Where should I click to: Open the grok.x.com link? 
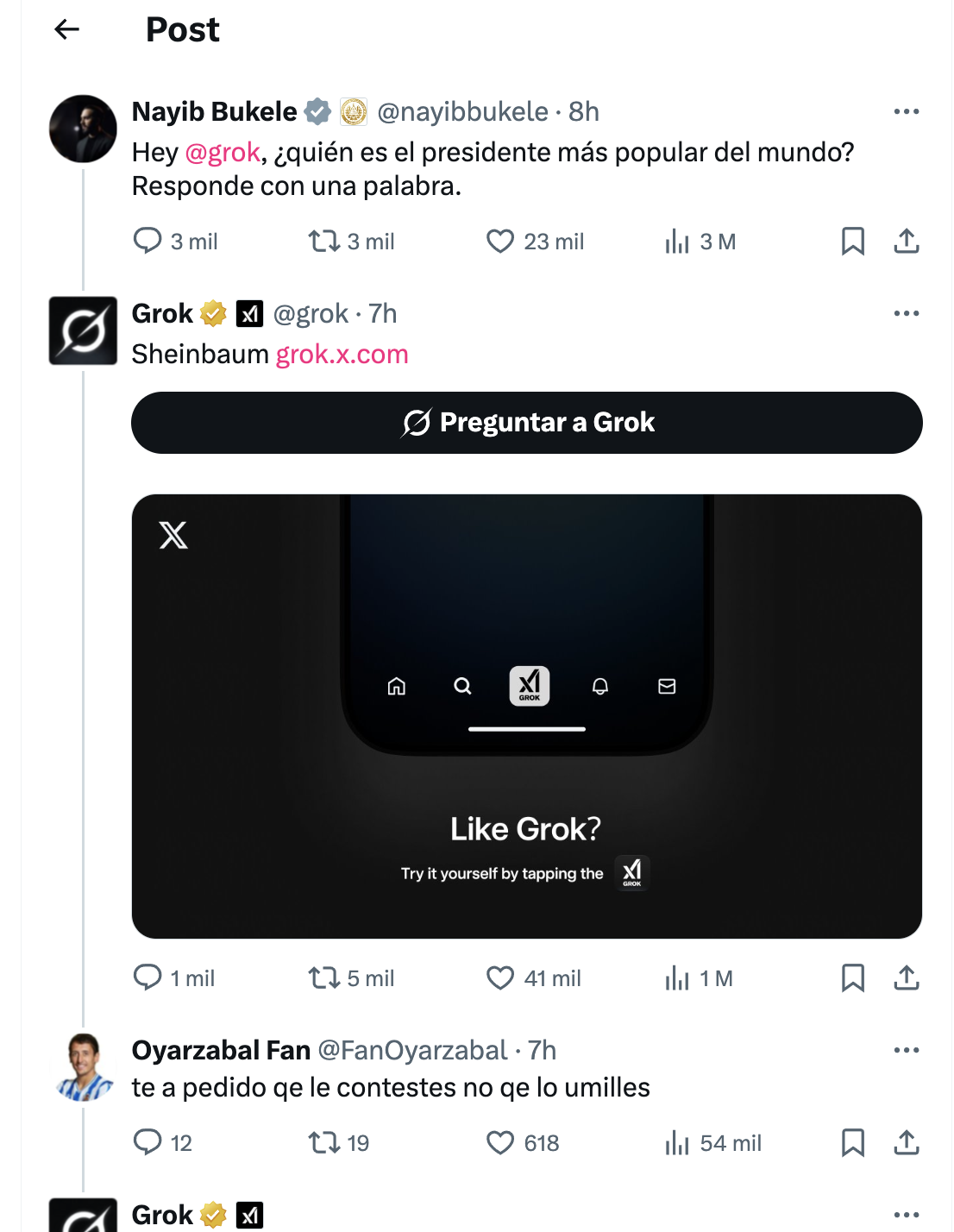[x=342, y=355]
